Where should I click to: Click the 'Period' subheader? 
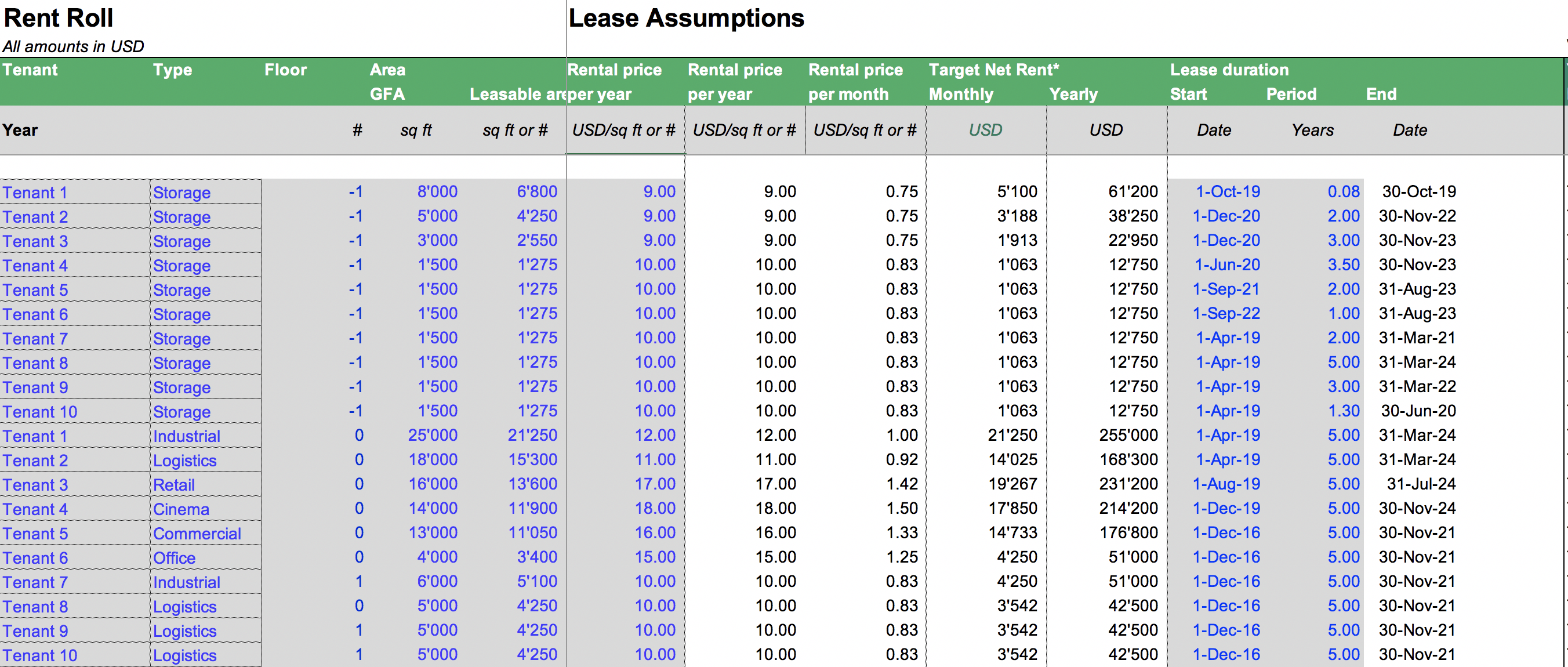point(1291,94)
